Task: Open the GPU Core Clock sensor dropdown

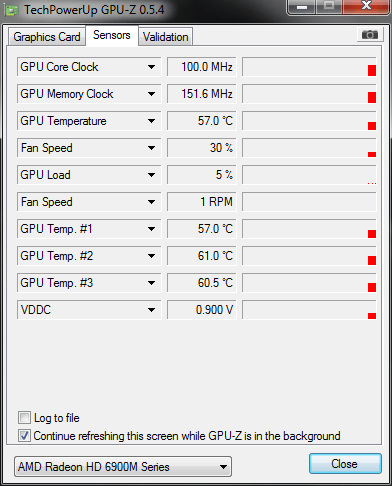Action: point(151,67)
